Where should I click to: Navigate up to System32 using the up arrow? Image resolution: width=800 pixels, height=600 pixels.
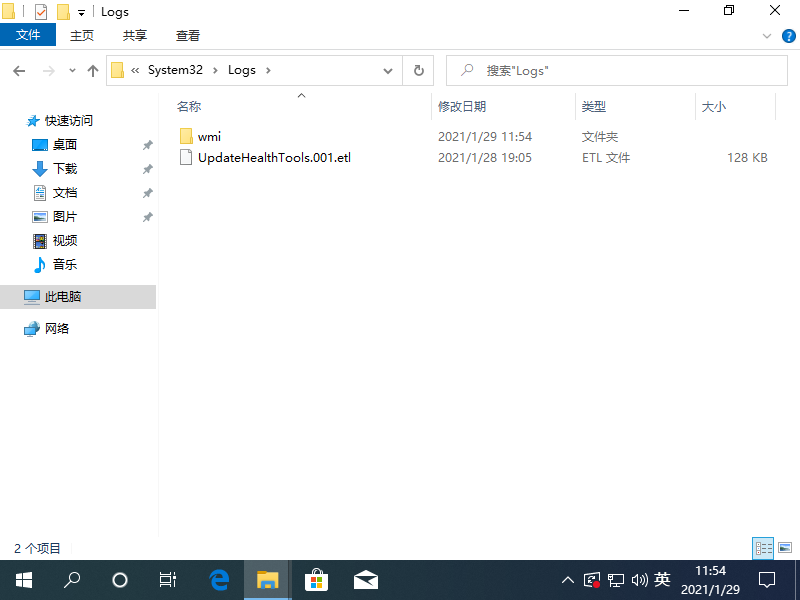pos(92,70)
